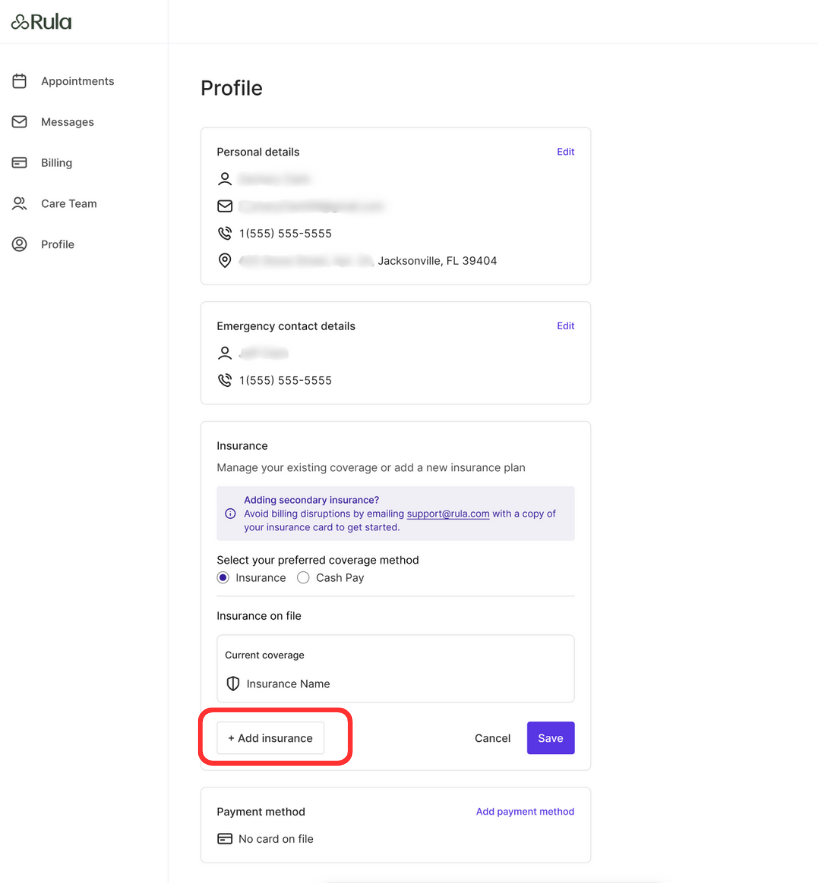This screenshot has width=818, height=883.
Task: Click the Profile person icon in sidebar
Action: tap(19, 244)
